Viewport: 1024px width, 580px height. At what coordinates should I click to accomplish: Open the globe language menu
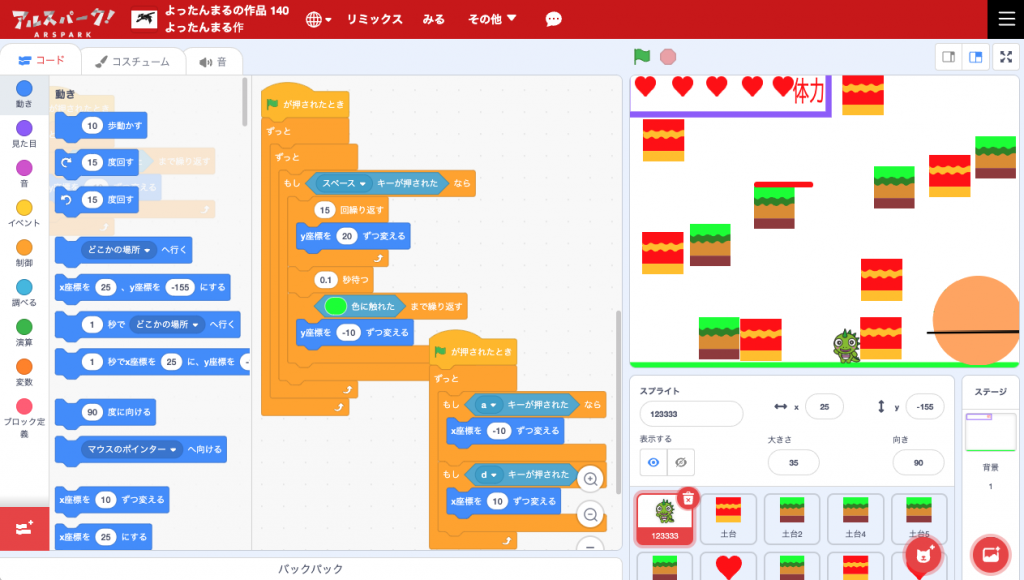tap(318, 20)
